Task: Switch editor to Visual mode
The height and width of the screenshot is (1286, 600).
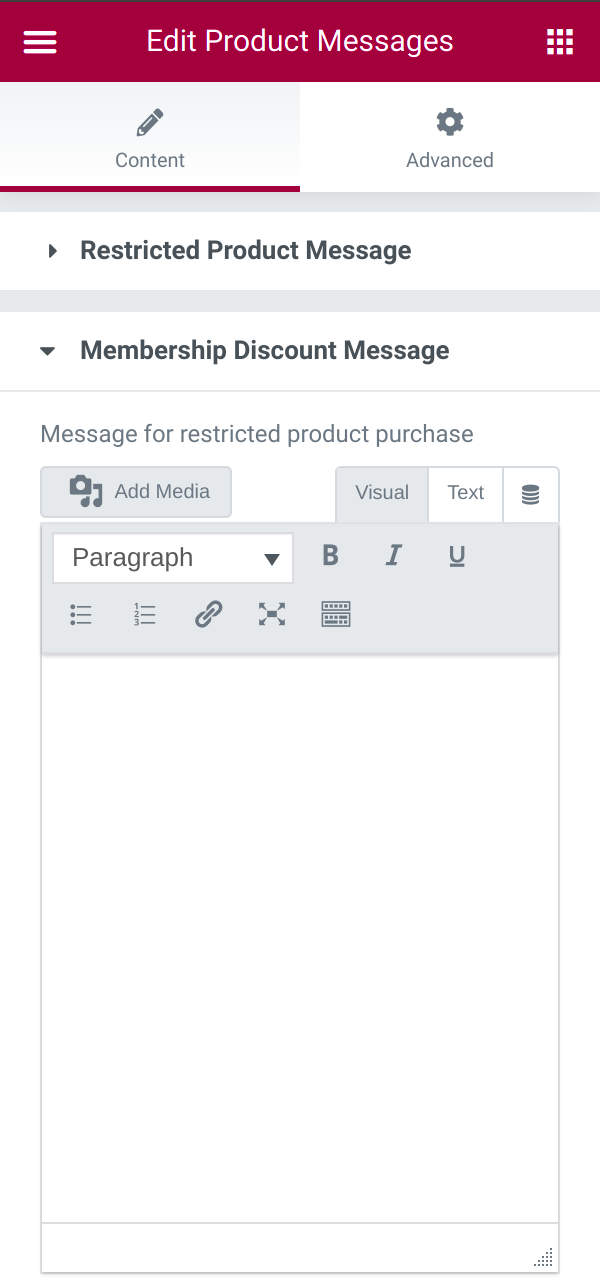Action: (382, 494)
